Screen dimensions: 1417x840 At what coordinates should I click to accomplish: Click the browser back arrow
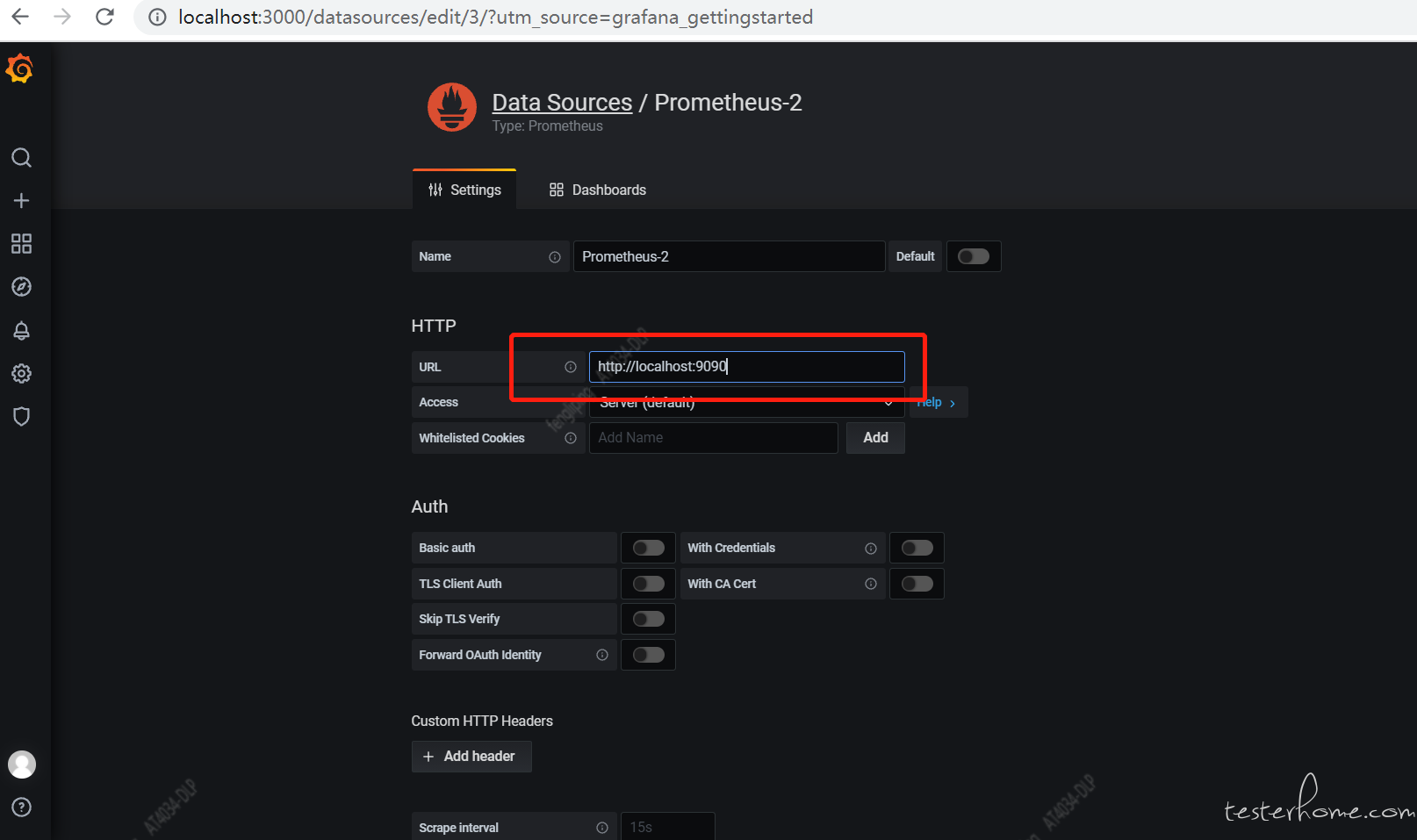(x=20, y=17)
